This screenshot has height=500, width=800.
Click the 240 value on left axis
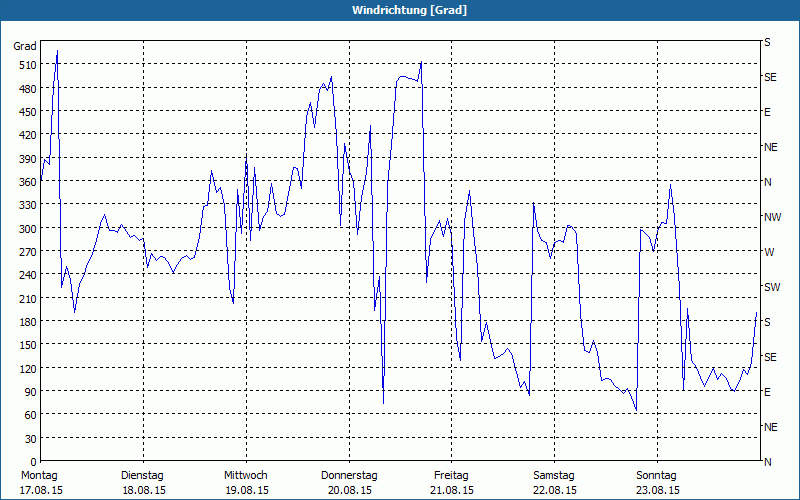(28, 276)
